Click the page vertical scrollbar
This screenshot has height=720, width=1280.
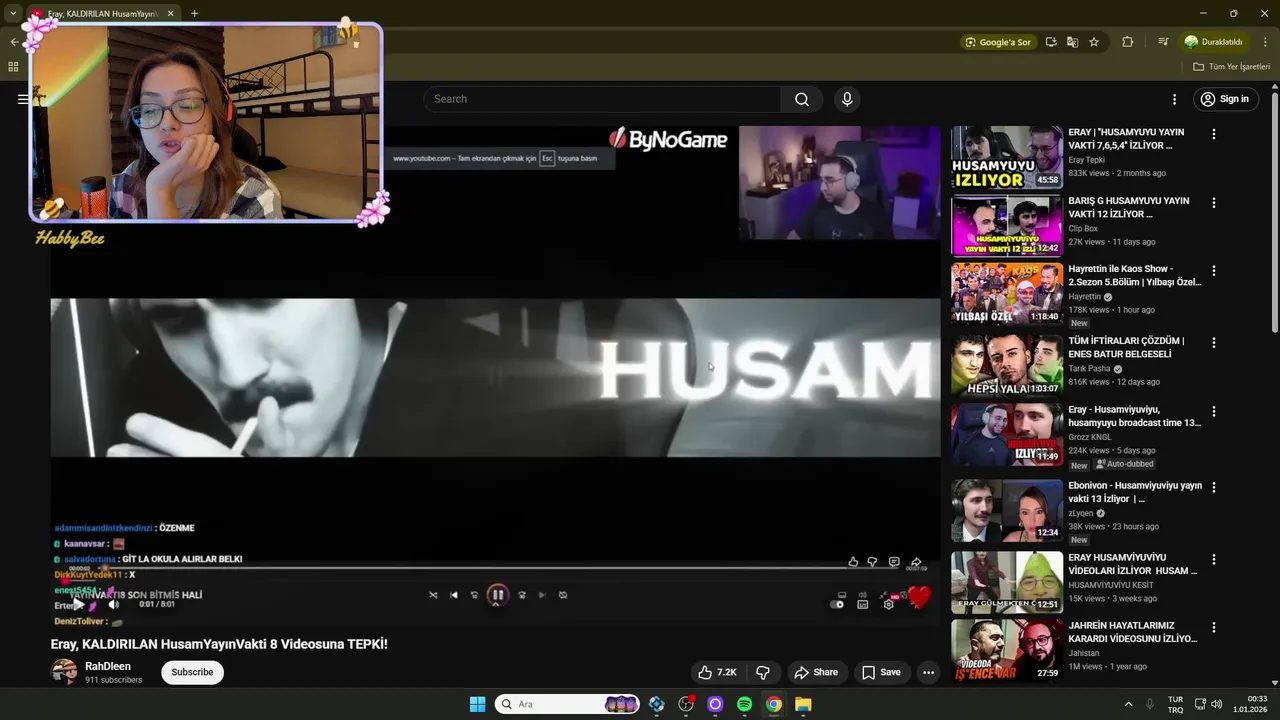1274,210
